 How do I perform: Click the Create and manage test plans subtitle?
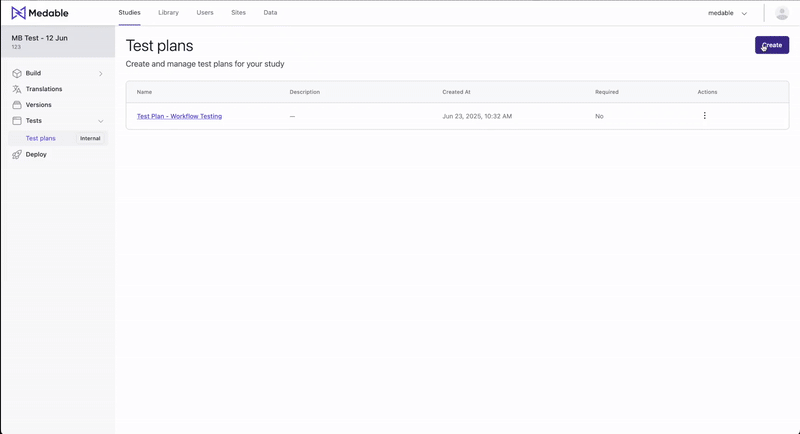pyautogui.click(x=205, y=64)
